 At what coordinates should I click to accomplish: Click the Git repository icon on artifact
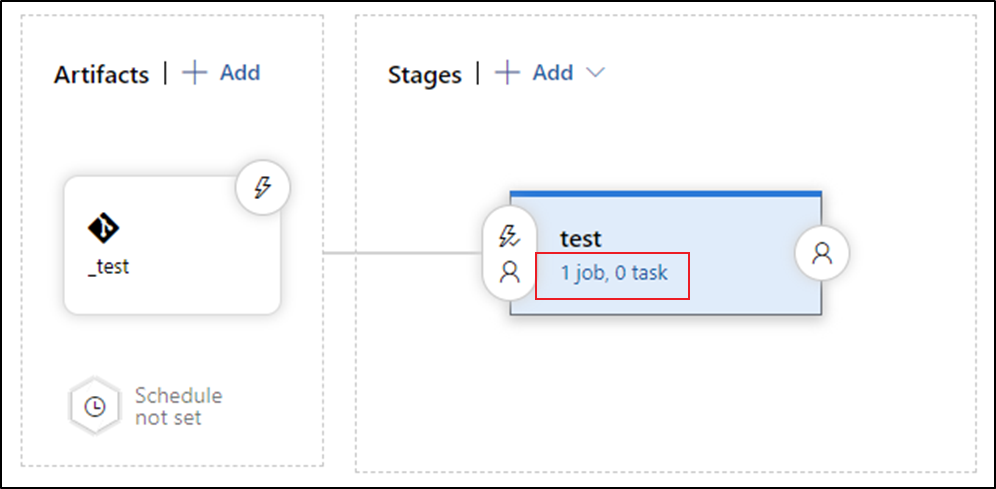(104, 229)
